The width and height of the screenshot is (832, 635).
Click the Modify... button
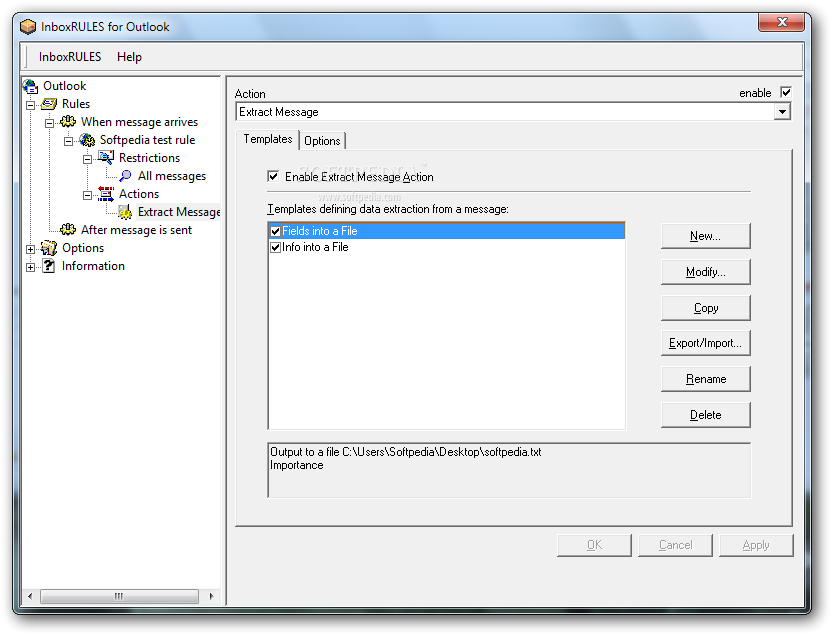click(x=705, y=272)
